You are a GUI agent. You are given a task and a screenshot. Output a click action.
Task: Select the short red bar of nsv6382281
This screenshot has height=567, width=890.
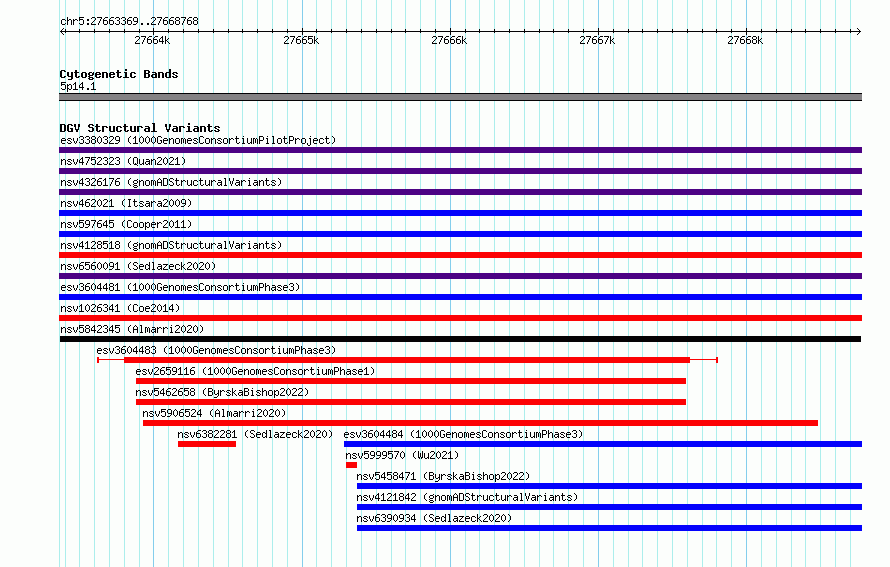pos(207,444)
